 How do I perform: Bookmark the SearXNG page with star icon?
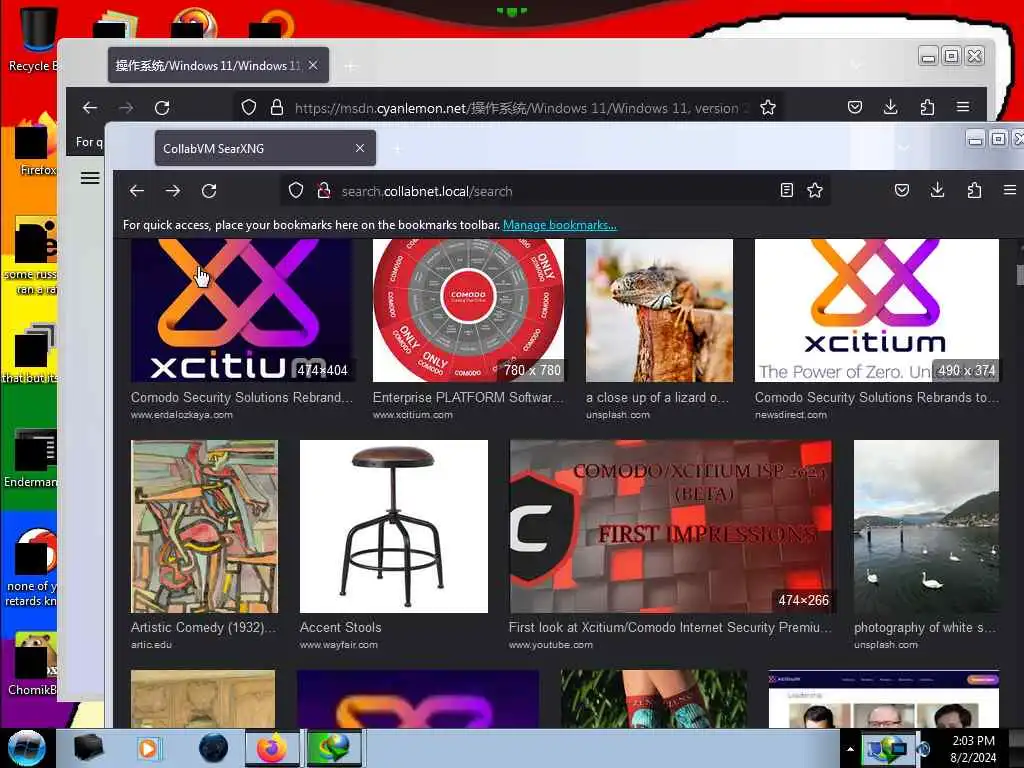coord(814,190)
